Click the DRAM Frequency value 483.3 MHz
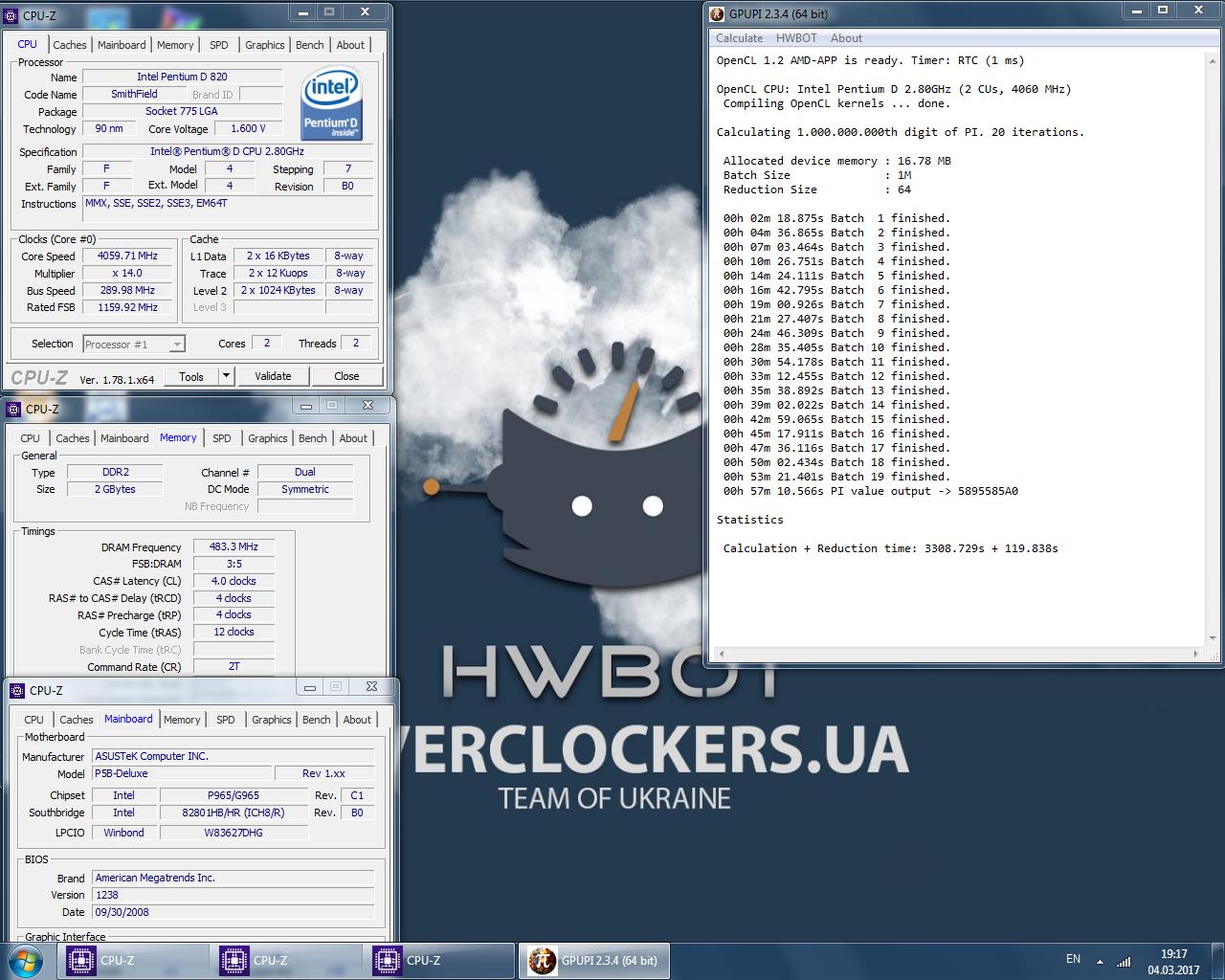This screenshot has height=980, width=1225. (234, 546)
